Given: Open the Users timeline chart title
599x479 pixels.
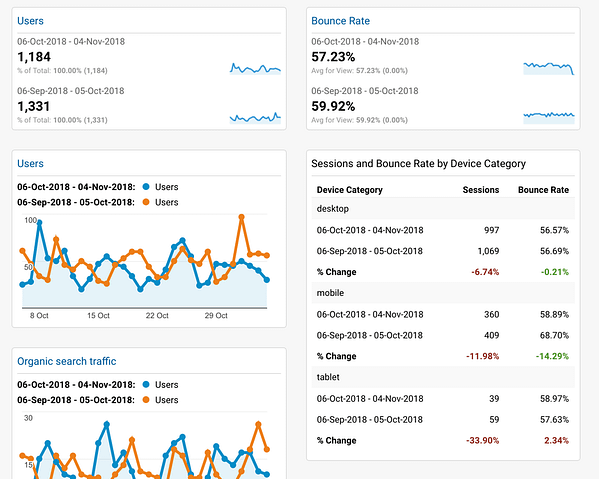Looking at the screenshot, I should [x=30, y=163].
